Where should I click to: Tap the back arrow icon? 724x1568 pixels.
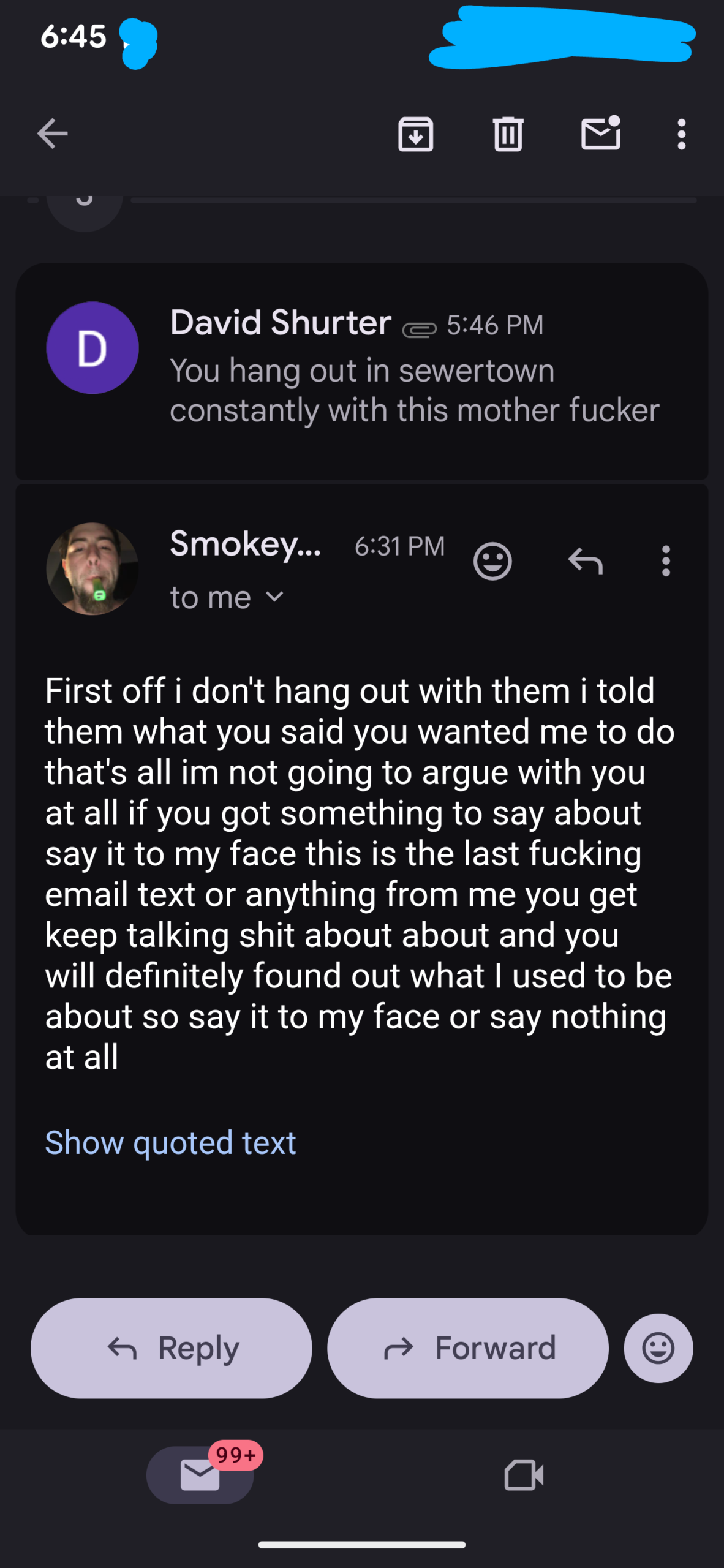[x=52, y=134]
